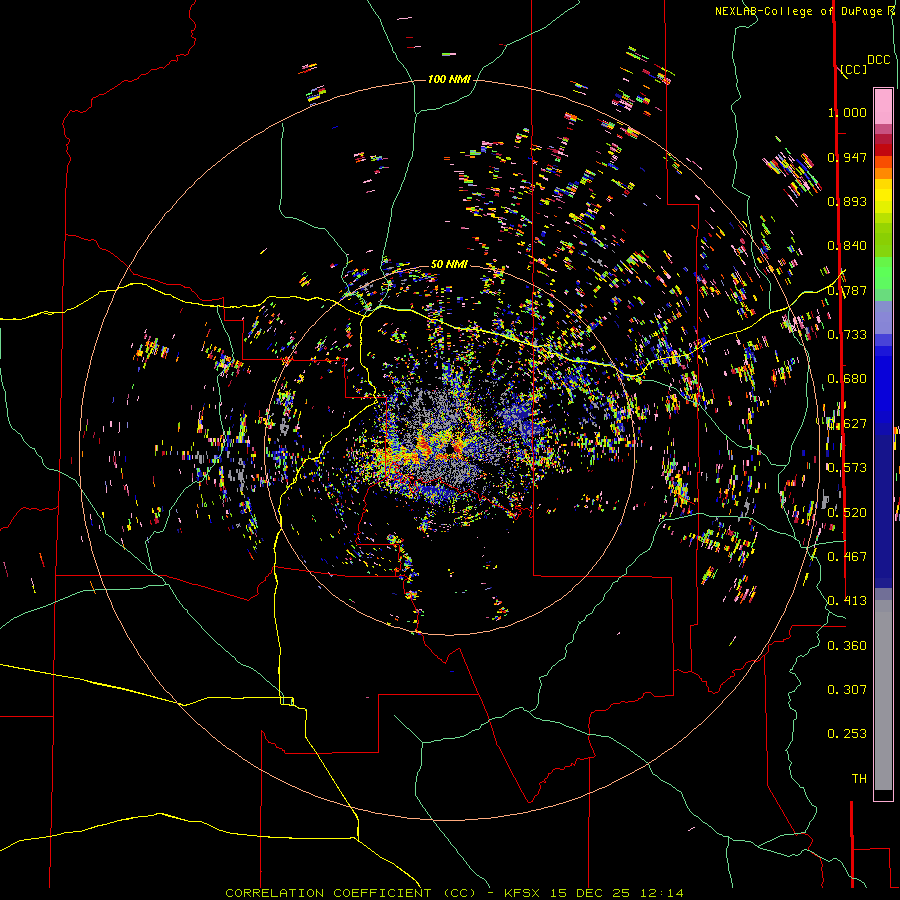Image resolution: width=900 pixels, height=900 pixels.
Task: Click the 0.413 scale value
Action: [x=847, y=601]
